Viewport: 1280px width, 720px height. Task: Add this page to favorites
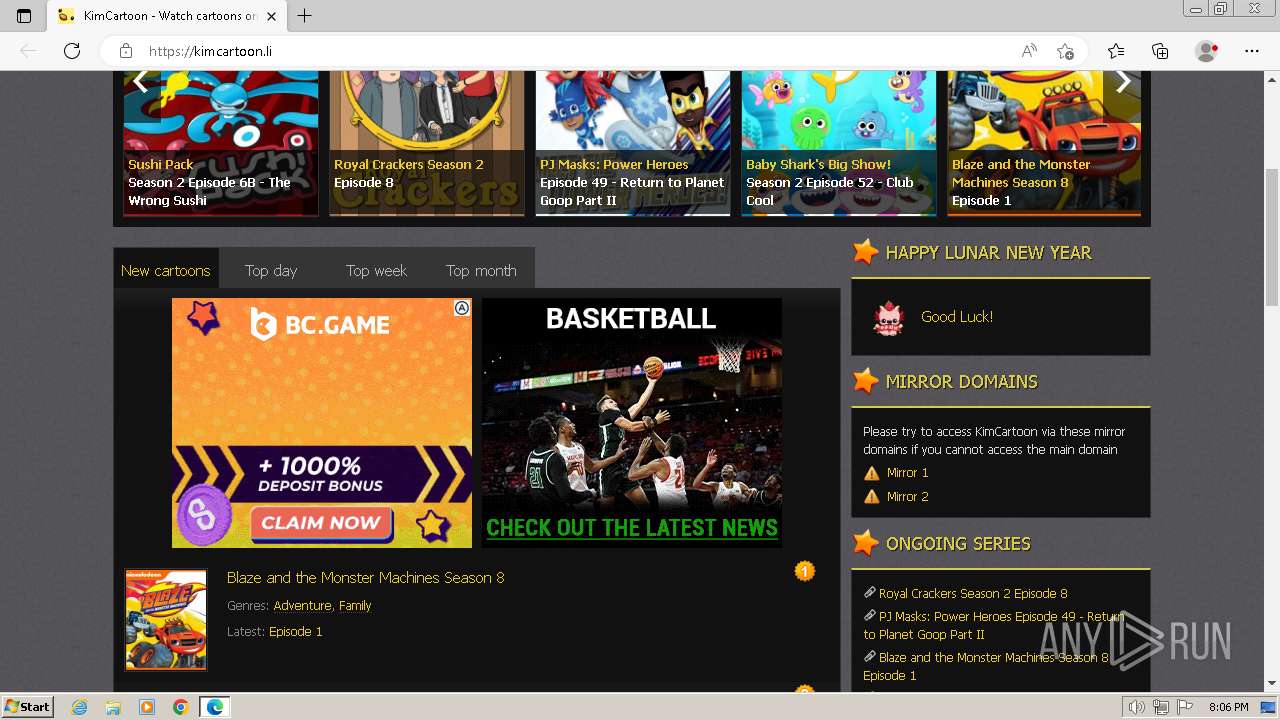tap(1065, 51)
